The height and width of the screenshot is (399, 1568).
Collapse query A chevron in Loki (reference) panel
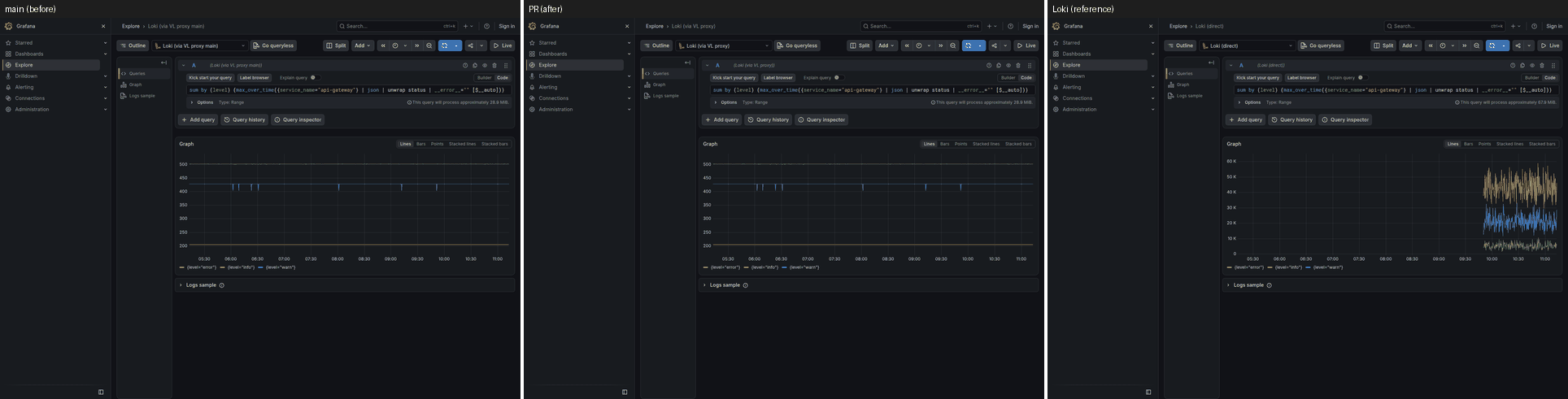click(1231, 65)
